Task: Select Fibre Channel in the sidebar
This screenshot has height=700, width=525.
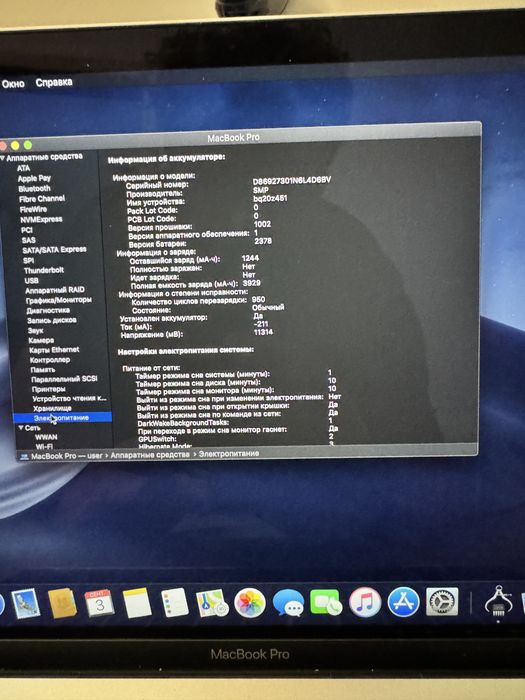Action: click(42, 199)
